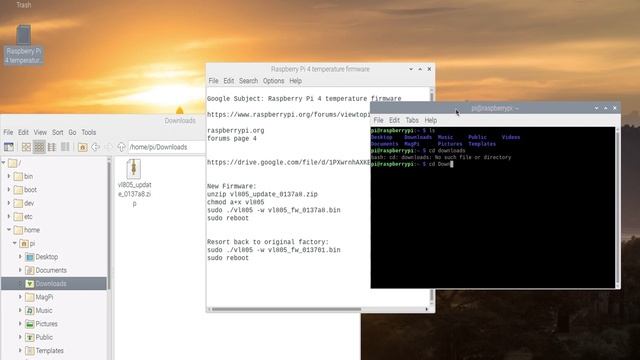Select the boot row in folder tree
This screenshot has width=640, height=360.
[x=54, y=190]
